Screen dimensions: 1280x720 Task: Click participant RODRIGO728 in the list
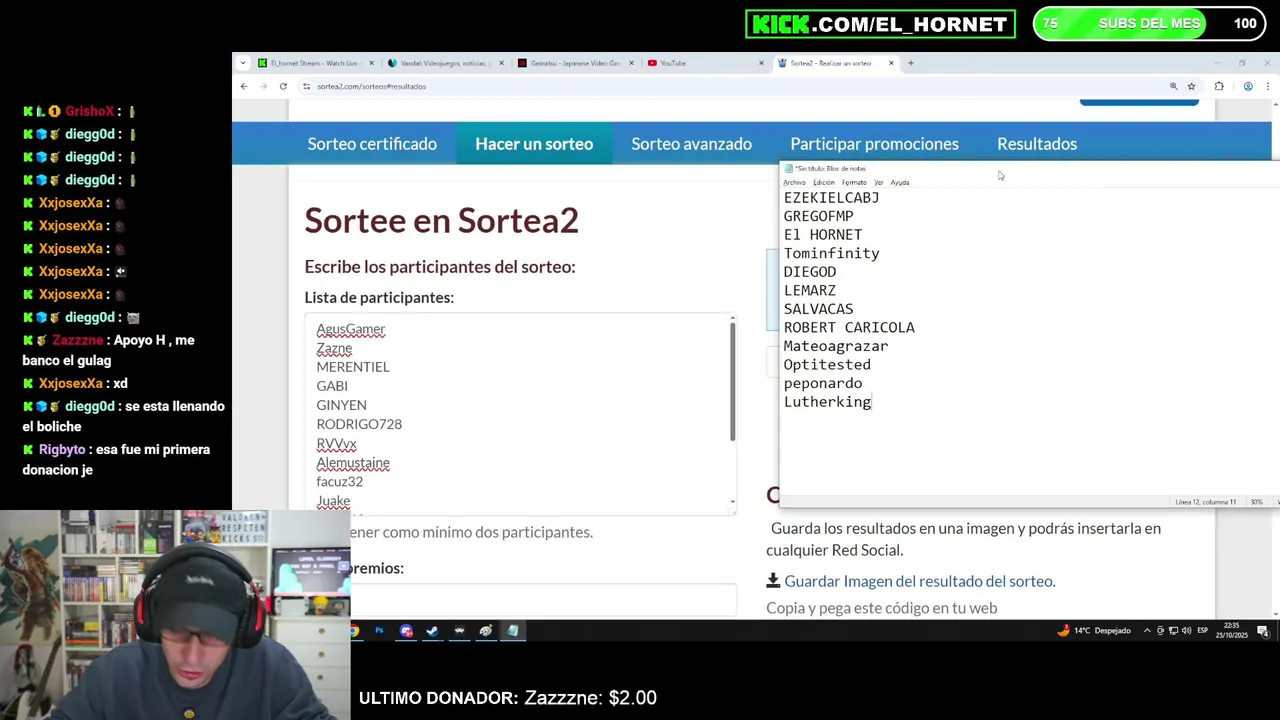click(x=359, y=424)
